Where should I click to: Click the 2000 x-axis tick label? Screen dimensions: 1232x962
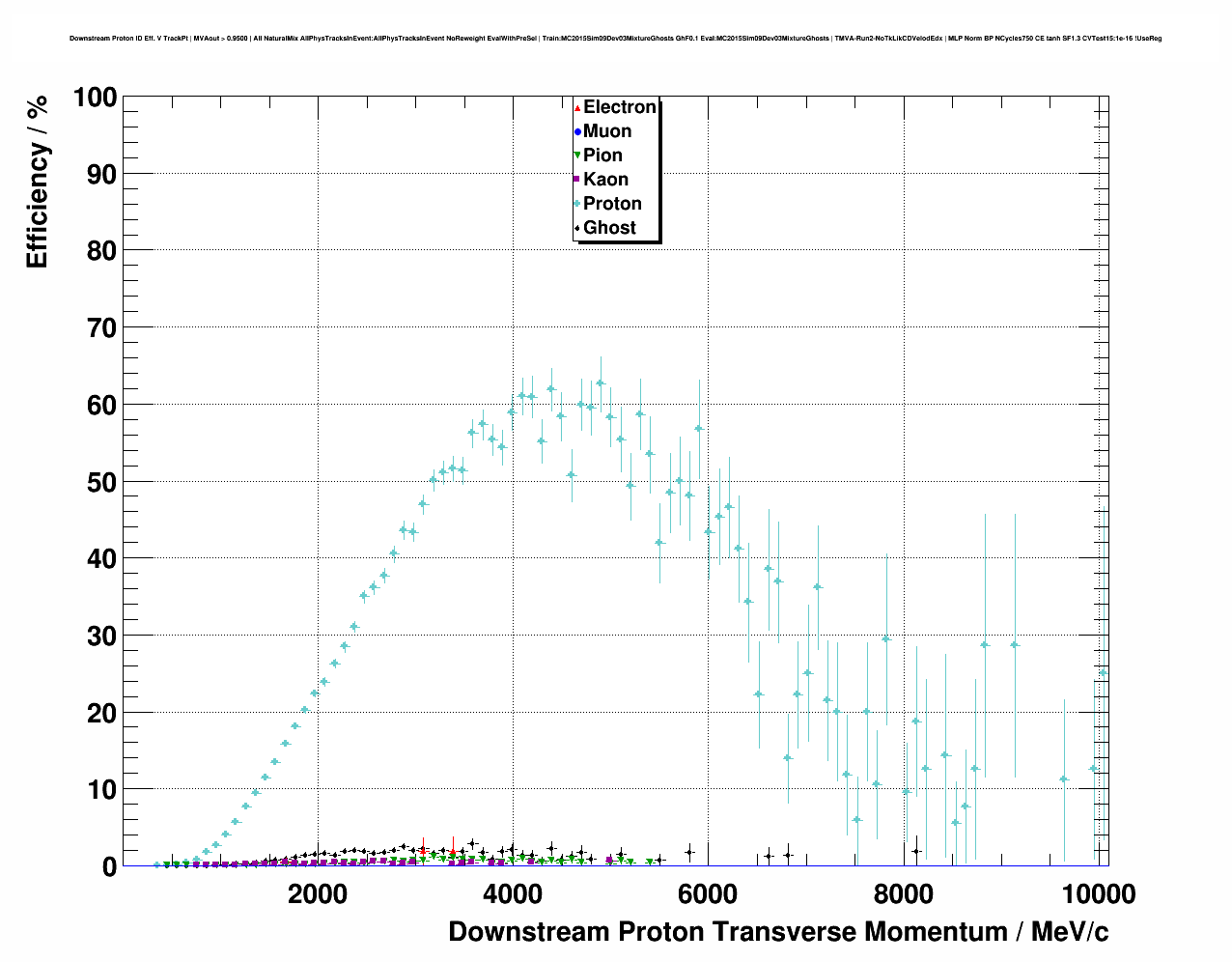tap(317, 894)
